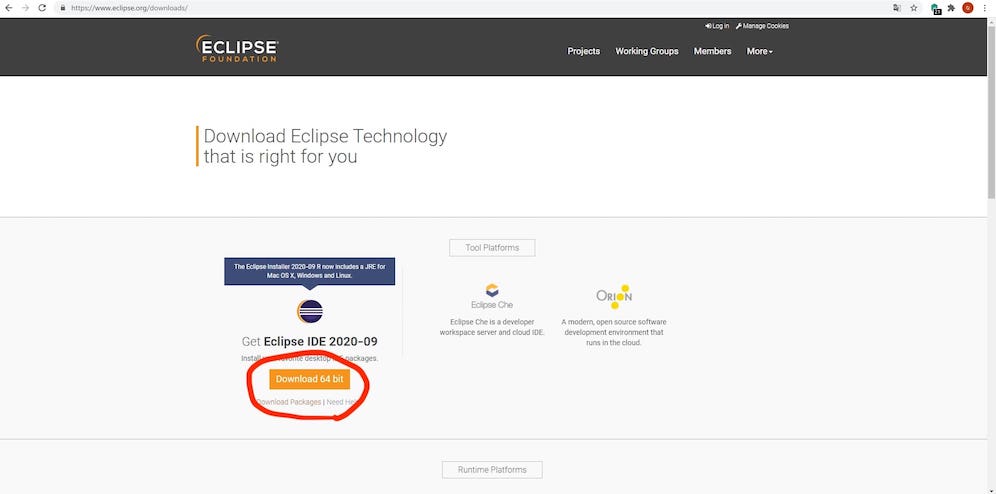The height and width of the screenshot is (494, 996).
Task: View site info via padlock icon
Action: 62,8
